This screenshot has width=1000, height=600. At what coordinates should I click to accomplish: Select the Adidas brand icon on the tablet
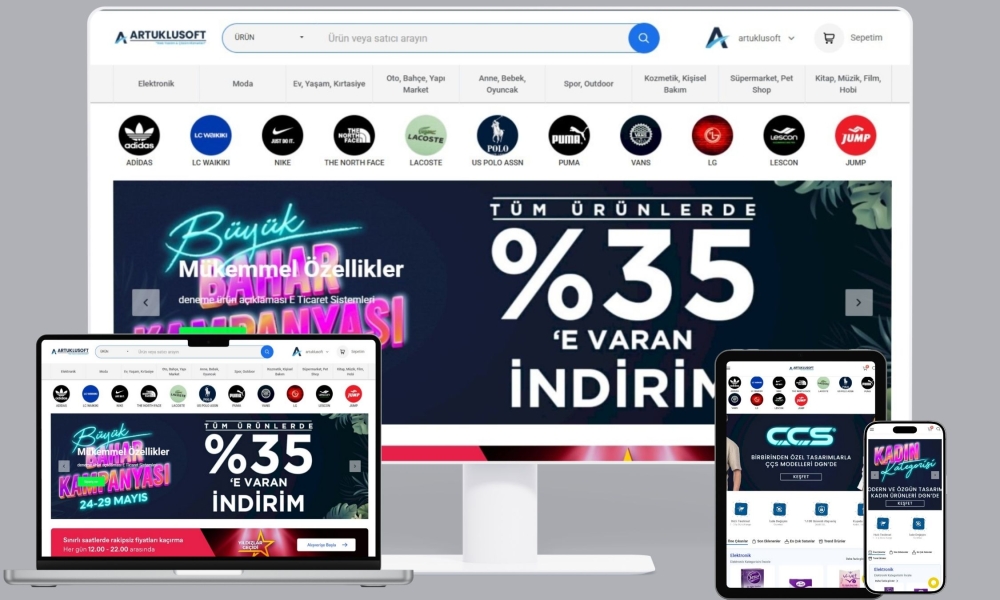(x=735, y=383)
